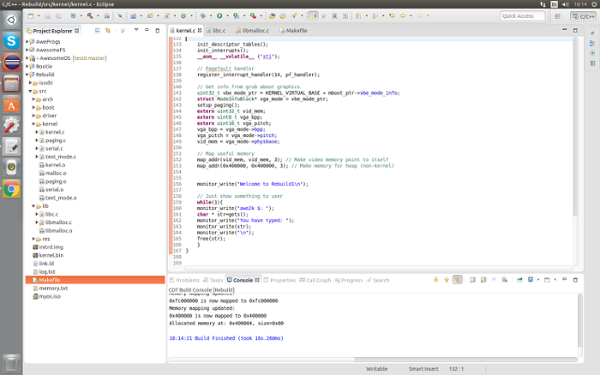600x375 pixels.
Task: Expand the res folder
Action: pyautogui.click(x=34, y=239)
